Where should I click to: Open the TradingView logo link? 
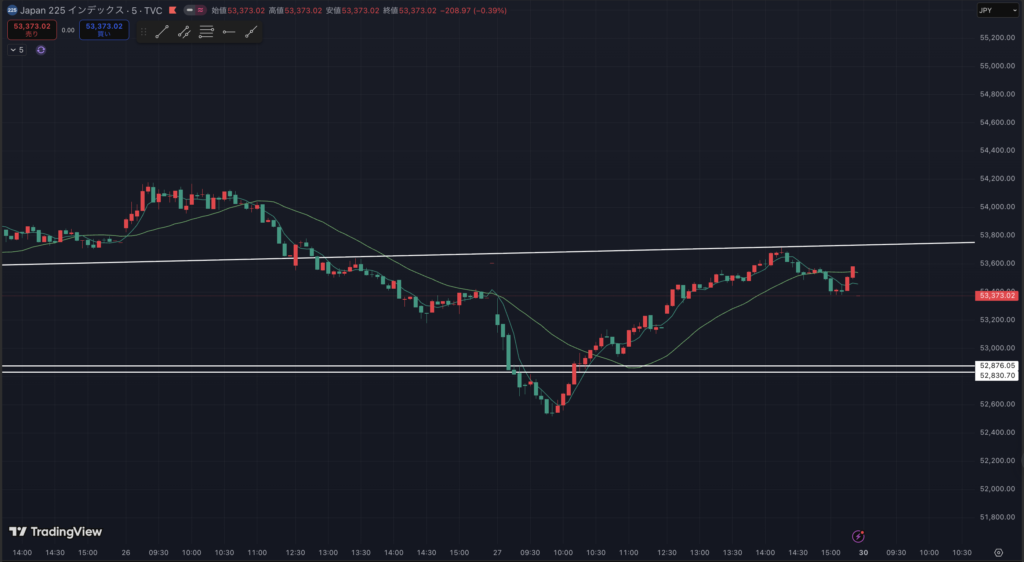pos(55,532)
